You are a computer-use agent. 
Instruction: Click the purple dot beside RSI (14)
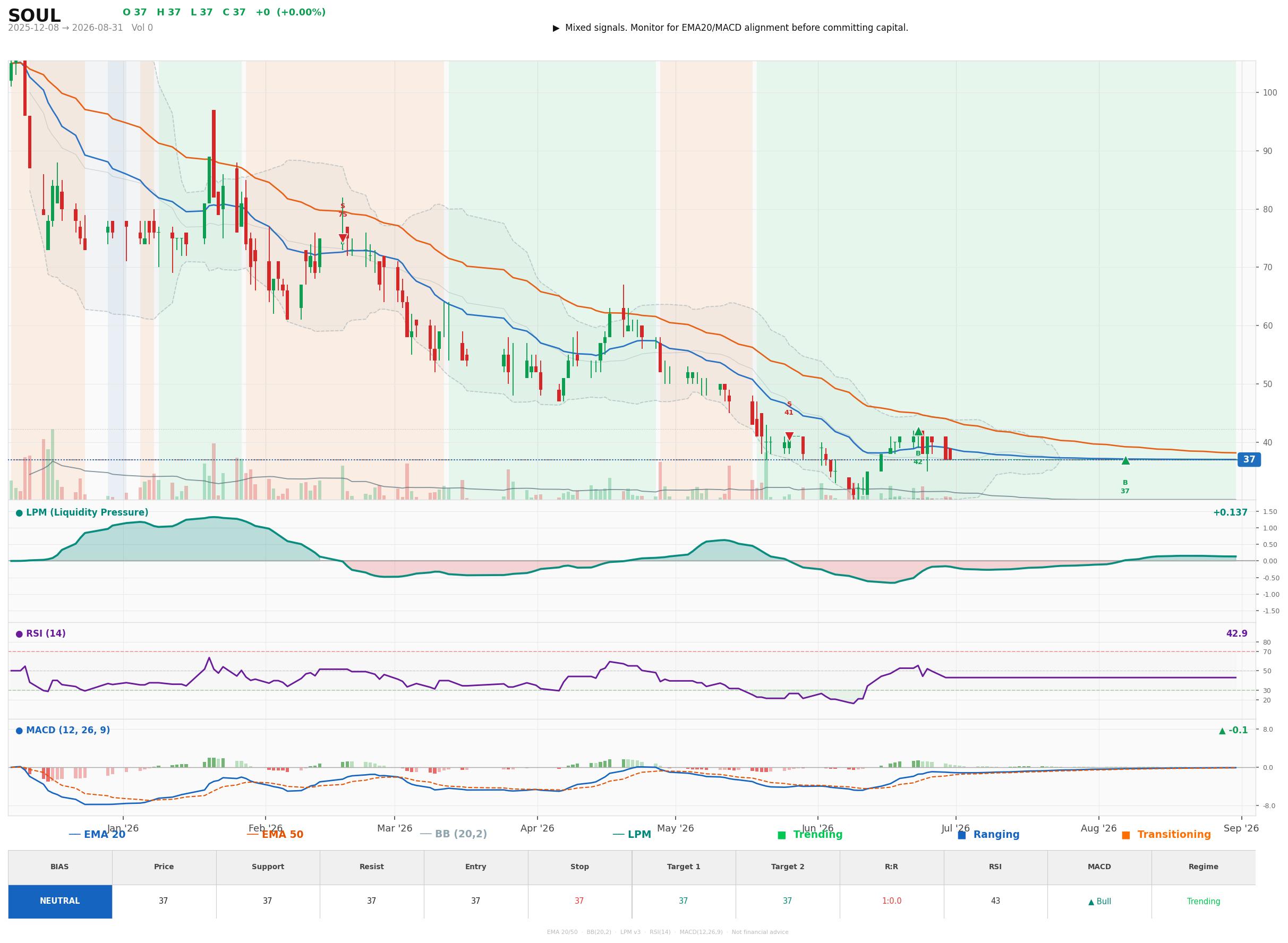coord(19,634)
